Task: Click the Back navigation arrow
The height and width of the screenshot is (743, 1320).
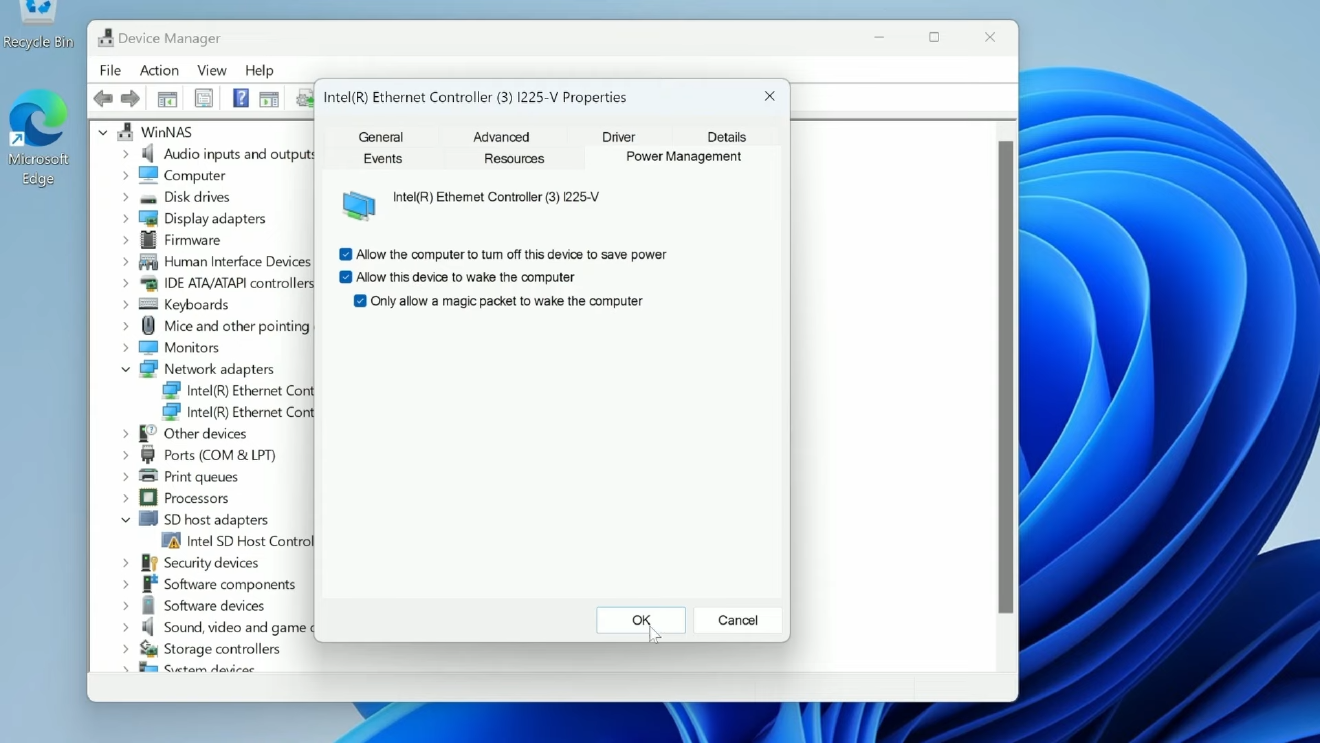Action: [102, 98]
